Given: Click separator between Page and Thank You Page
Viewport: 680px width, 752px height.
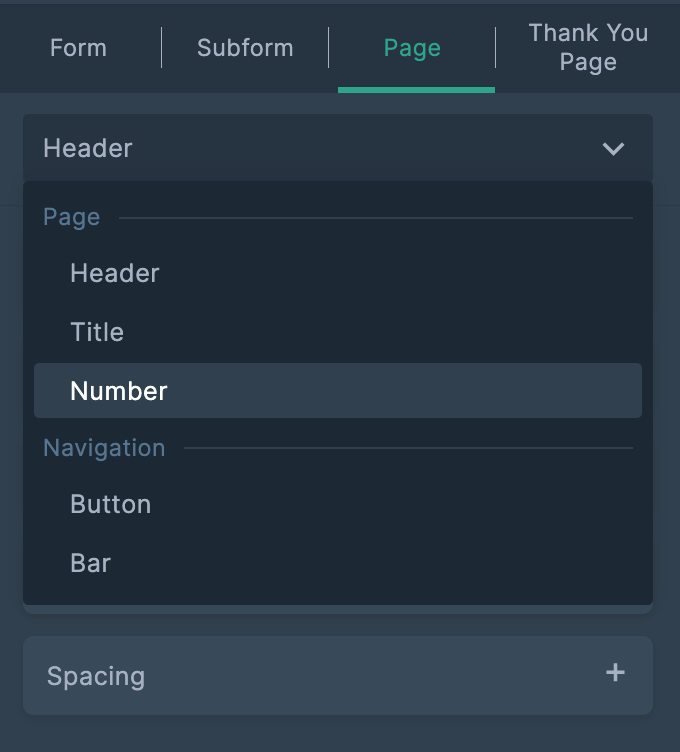Looking at the screenshot, I should click(495, 48).
